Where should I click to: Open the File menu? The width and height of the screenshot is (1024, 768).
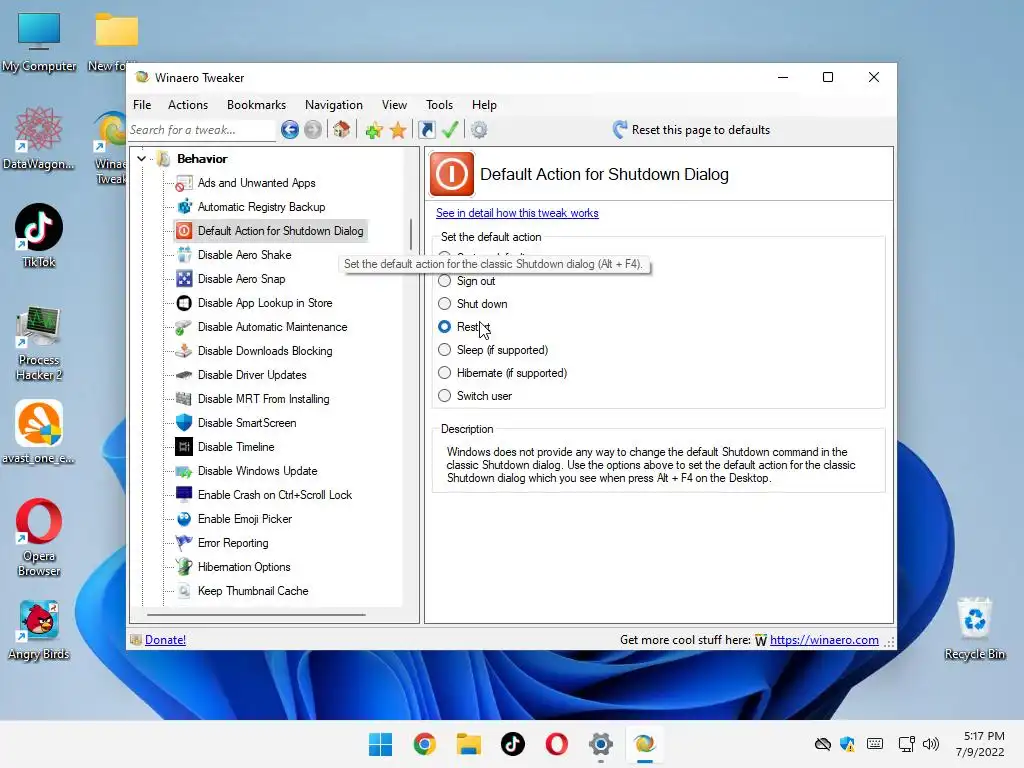coord(142,104)
